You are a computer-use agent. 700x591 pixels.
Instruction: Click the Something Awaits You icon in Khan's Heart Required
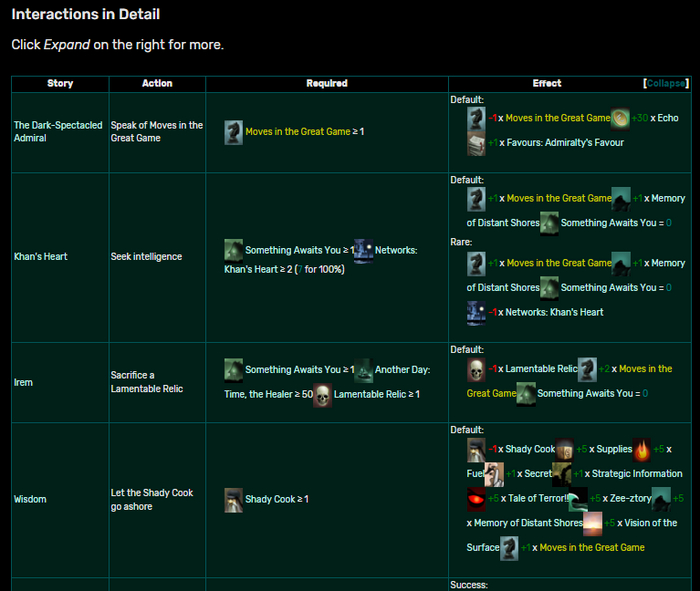[233, 250]
